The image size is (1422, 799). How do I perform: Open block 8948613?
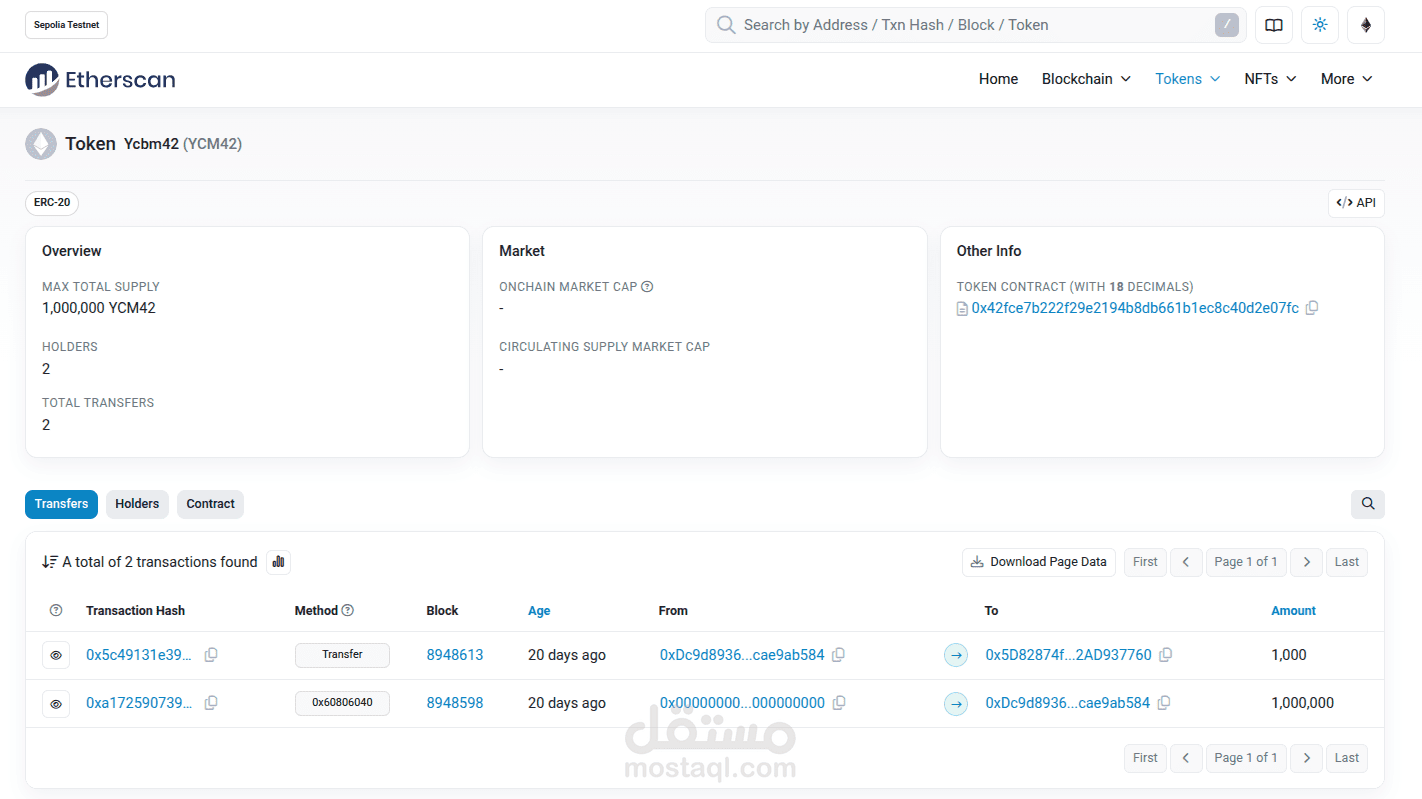tap(455, 655)
